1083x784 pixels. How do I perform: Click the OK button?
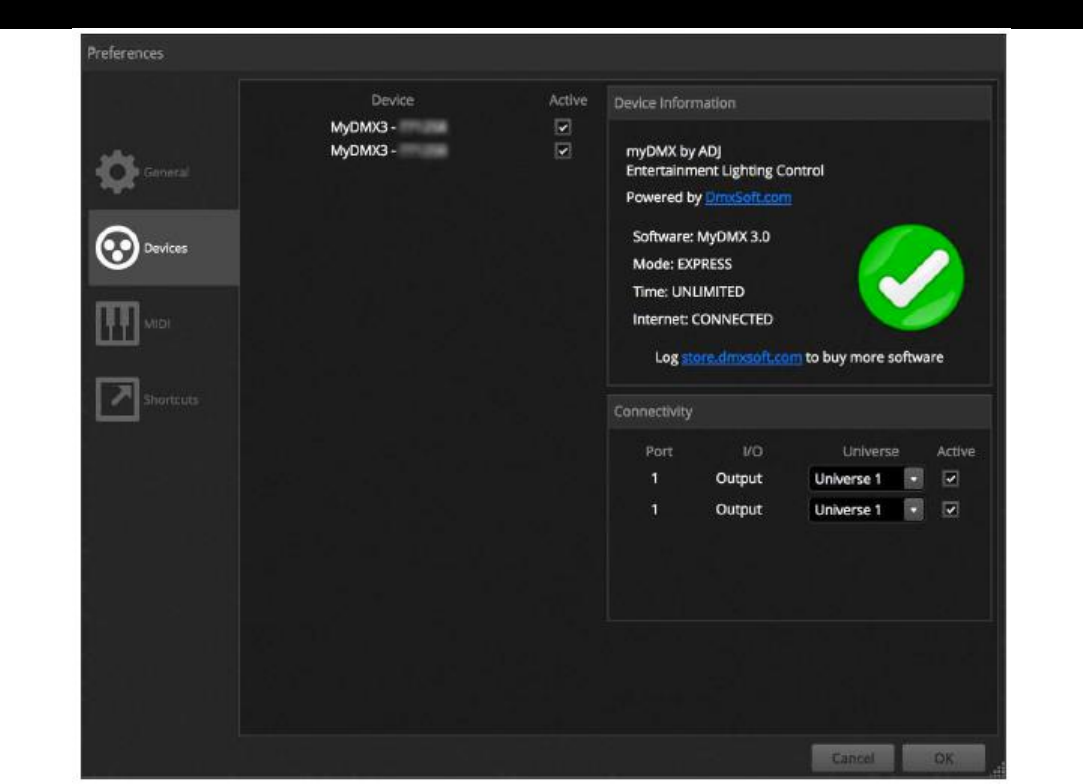click(943, 758)
